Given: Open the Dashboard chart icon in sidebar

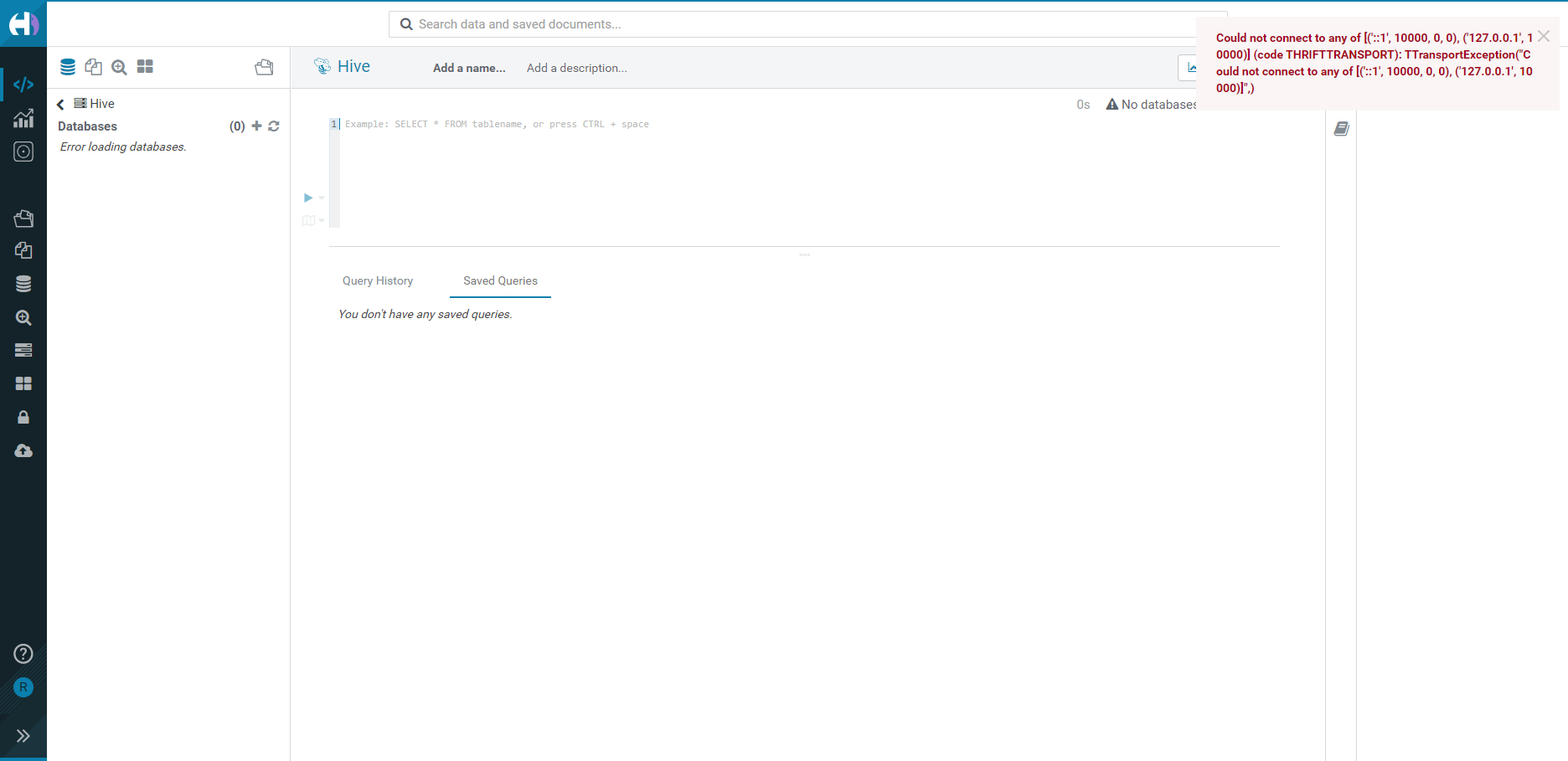Looking at the screenshot, I should [x=23, y=118].
